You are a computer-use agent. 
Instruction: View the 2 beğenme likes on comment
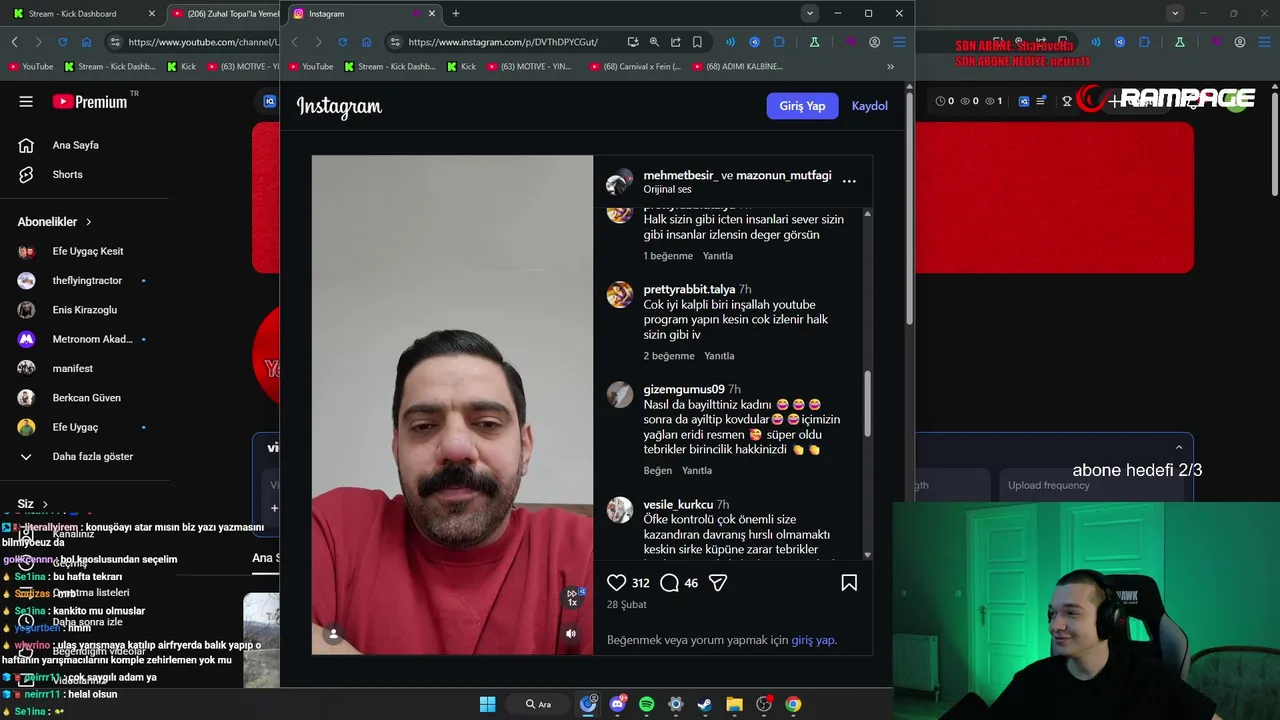pos(669,355)
